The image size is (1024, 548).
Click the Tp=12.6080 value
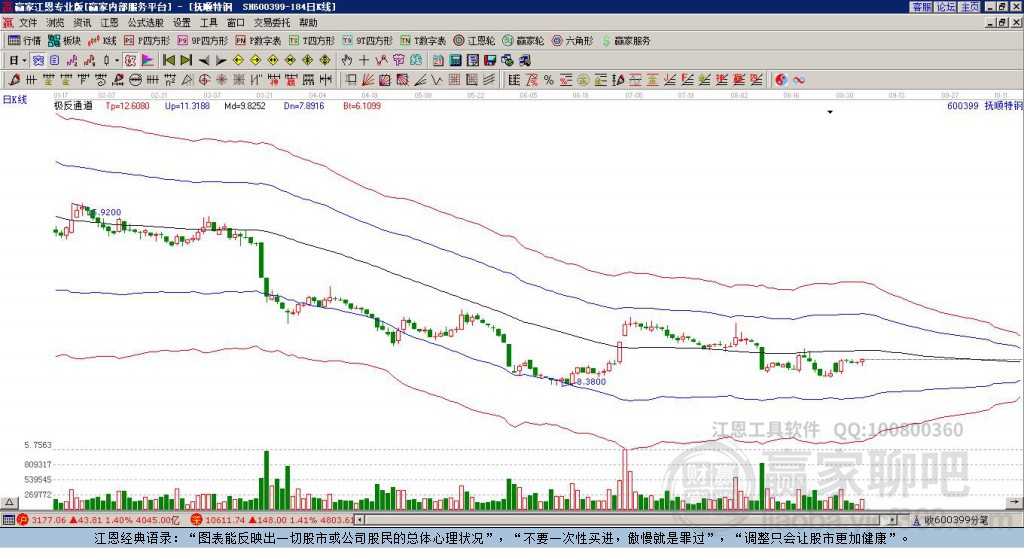(x=127, y=105)
